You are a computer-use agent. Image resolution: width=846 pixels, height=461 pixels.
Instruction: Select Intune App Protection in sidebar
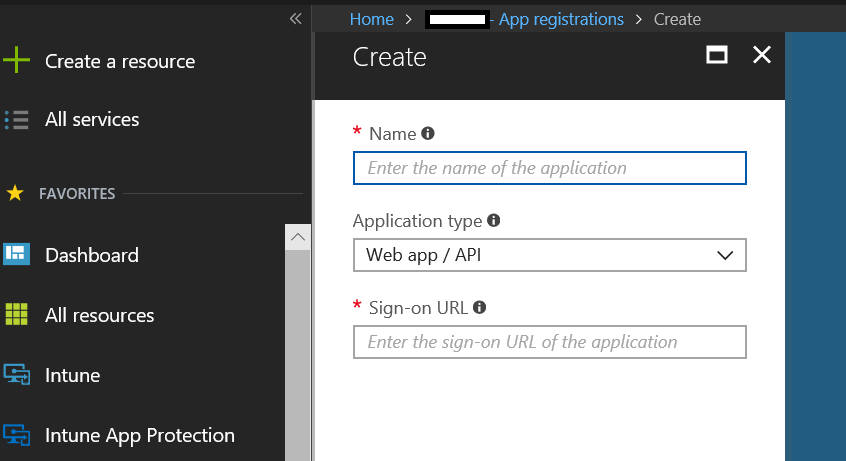[x=140, y=435]
